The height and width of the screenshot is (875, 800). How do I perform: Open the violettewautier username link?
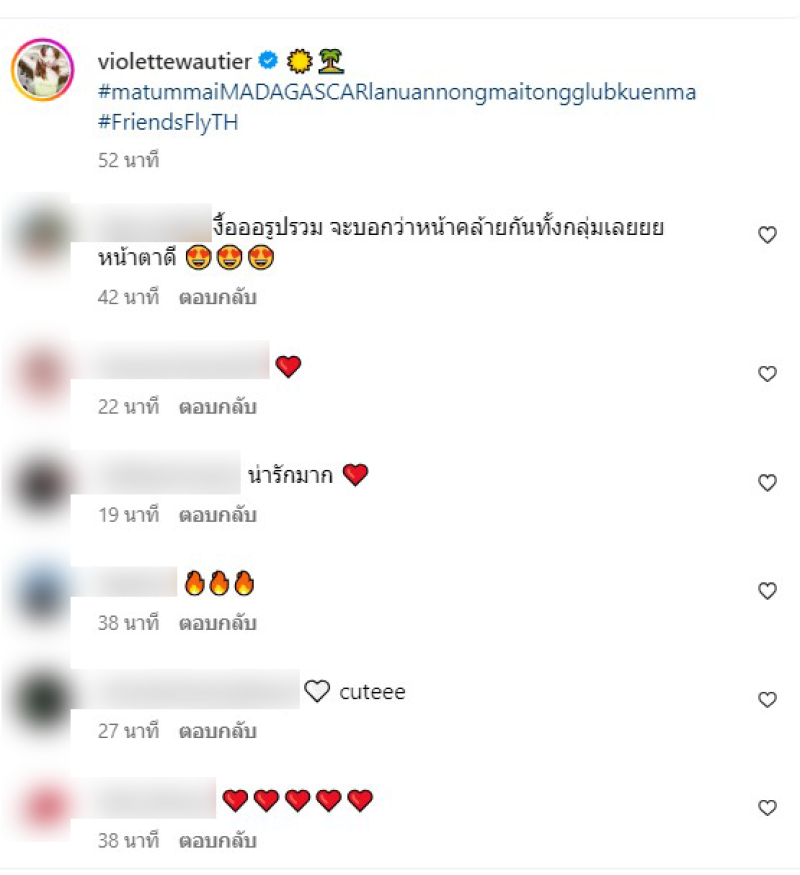point(175,61)
